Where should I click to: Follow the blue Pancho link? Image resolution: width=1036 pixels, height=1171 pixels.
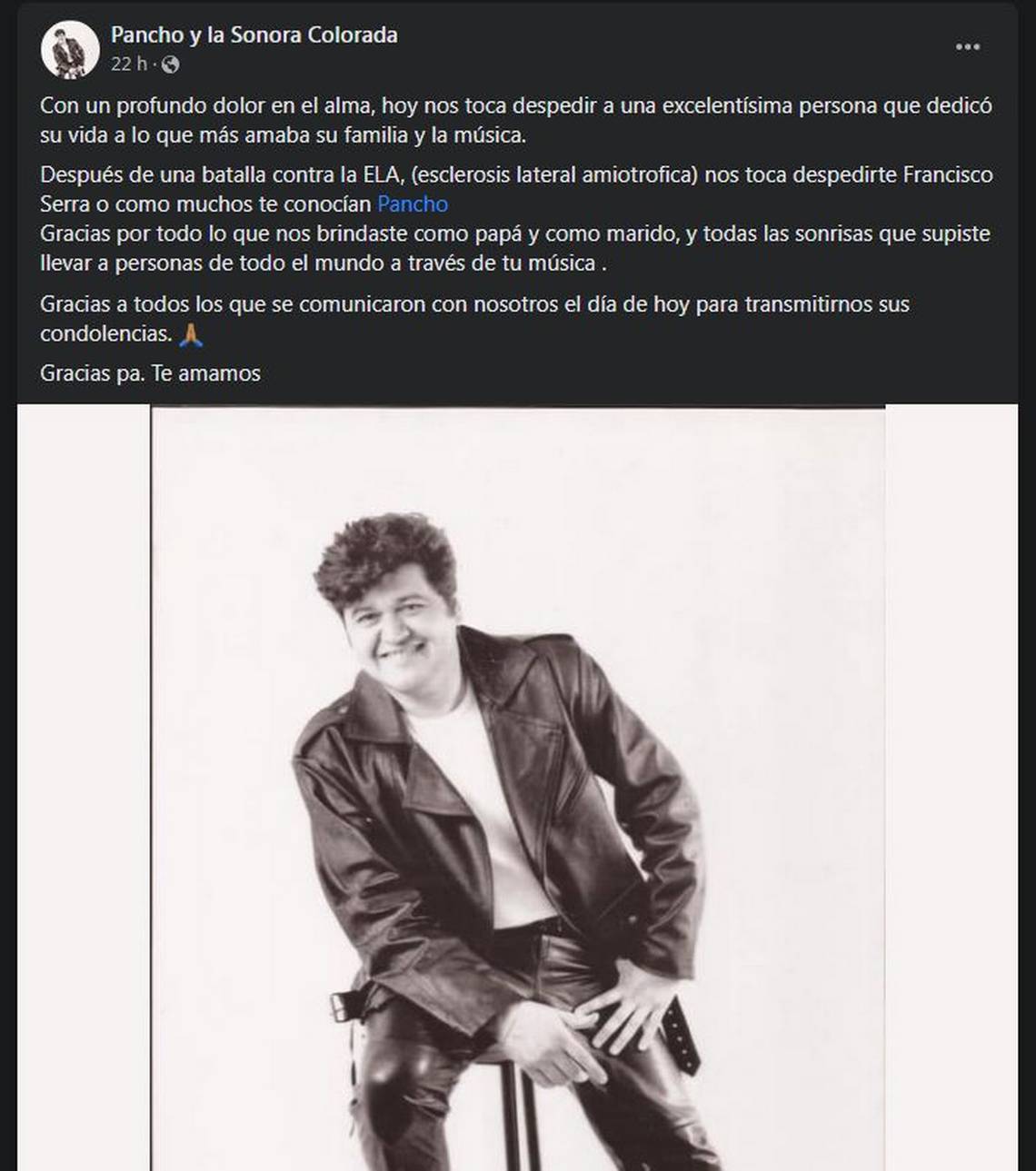(x=413, y=203)
